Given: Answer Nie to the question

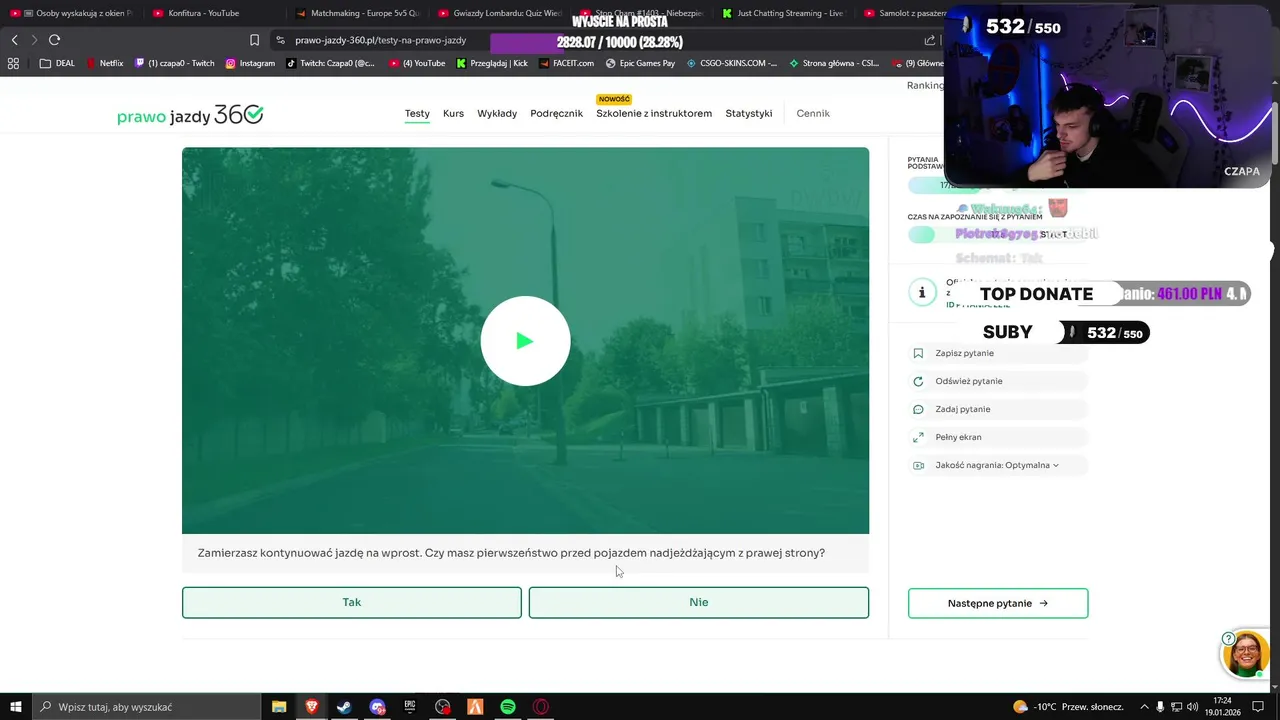Looking at the screenshot, I should click(698, 602).
